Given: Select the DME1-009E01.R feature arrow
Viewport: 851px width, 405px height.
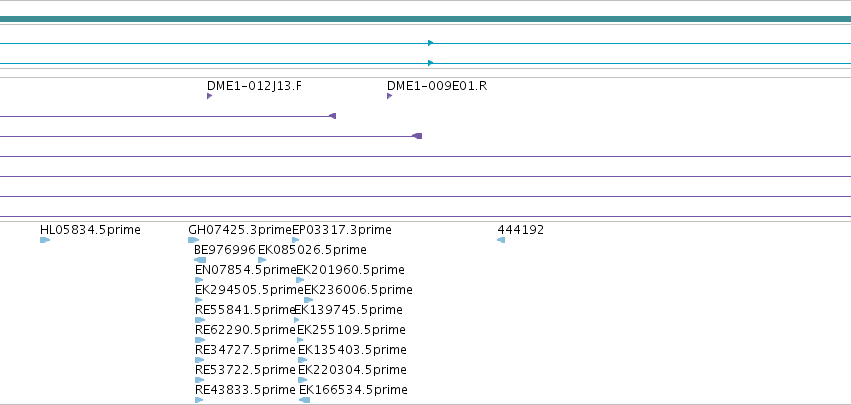Looking at the screenshot, I should point(390,96).
